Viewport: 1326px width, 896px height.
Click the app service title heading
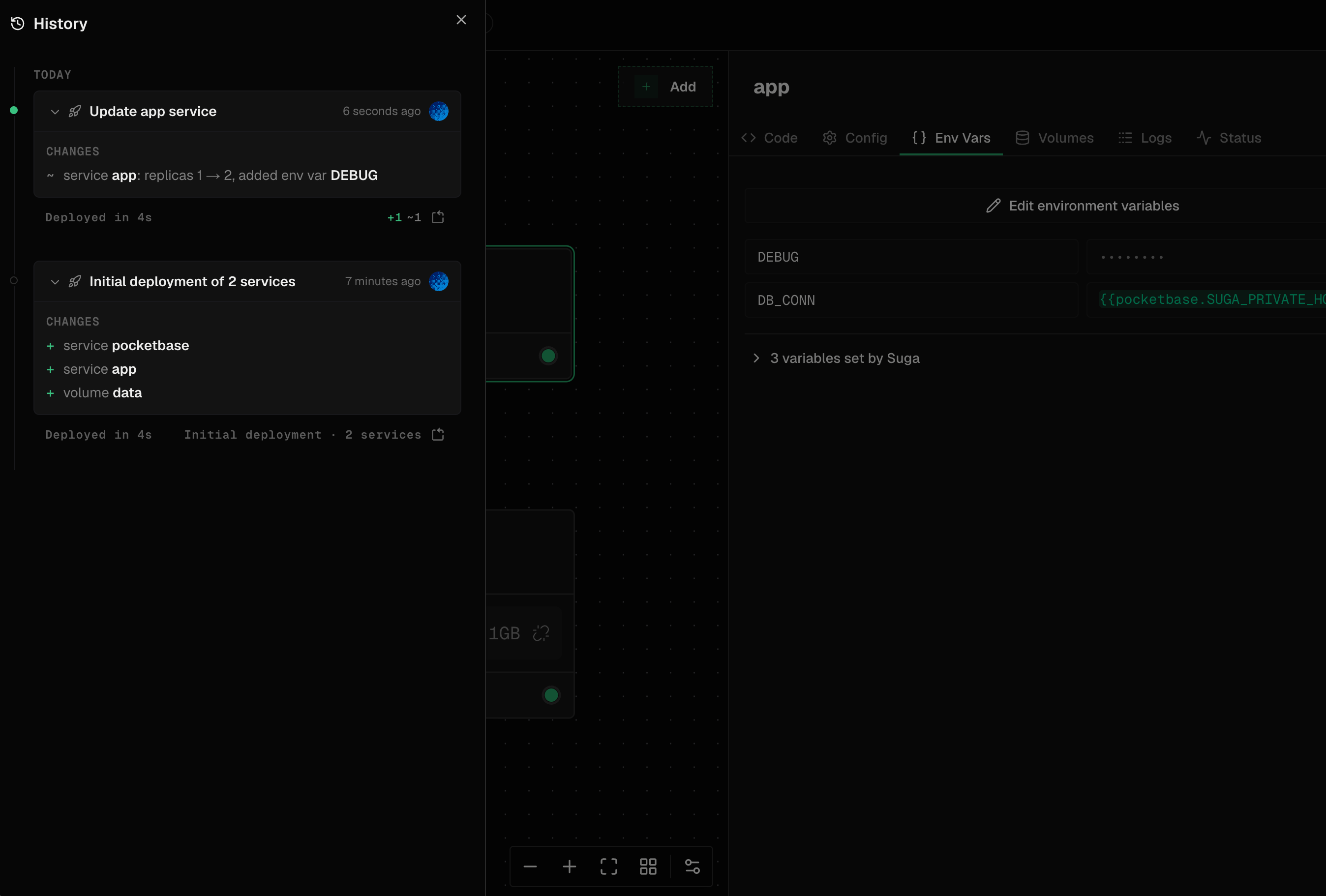point(771,87)
